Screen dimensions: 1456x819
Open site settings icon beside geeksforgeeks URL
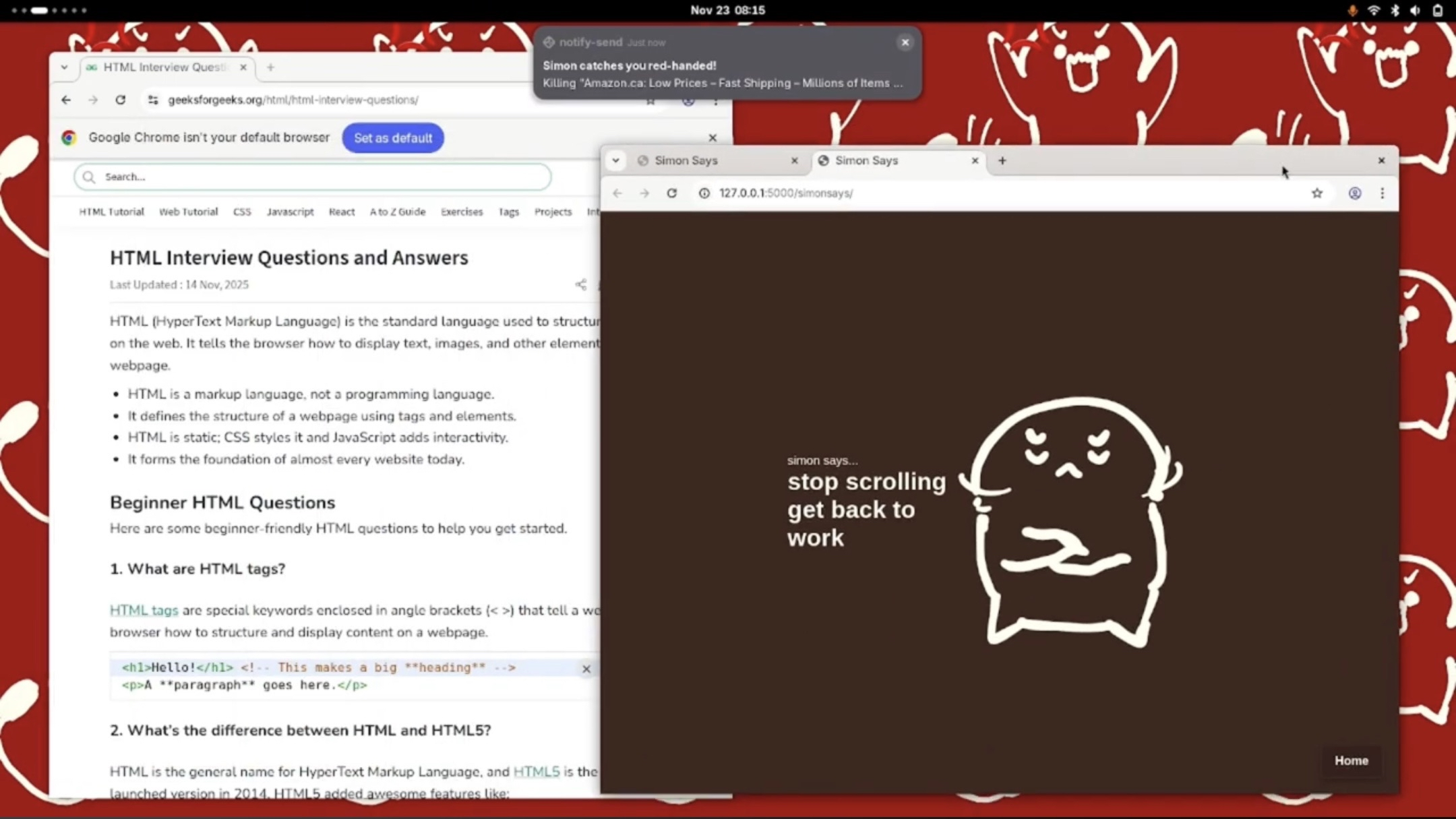pos(153,100)
